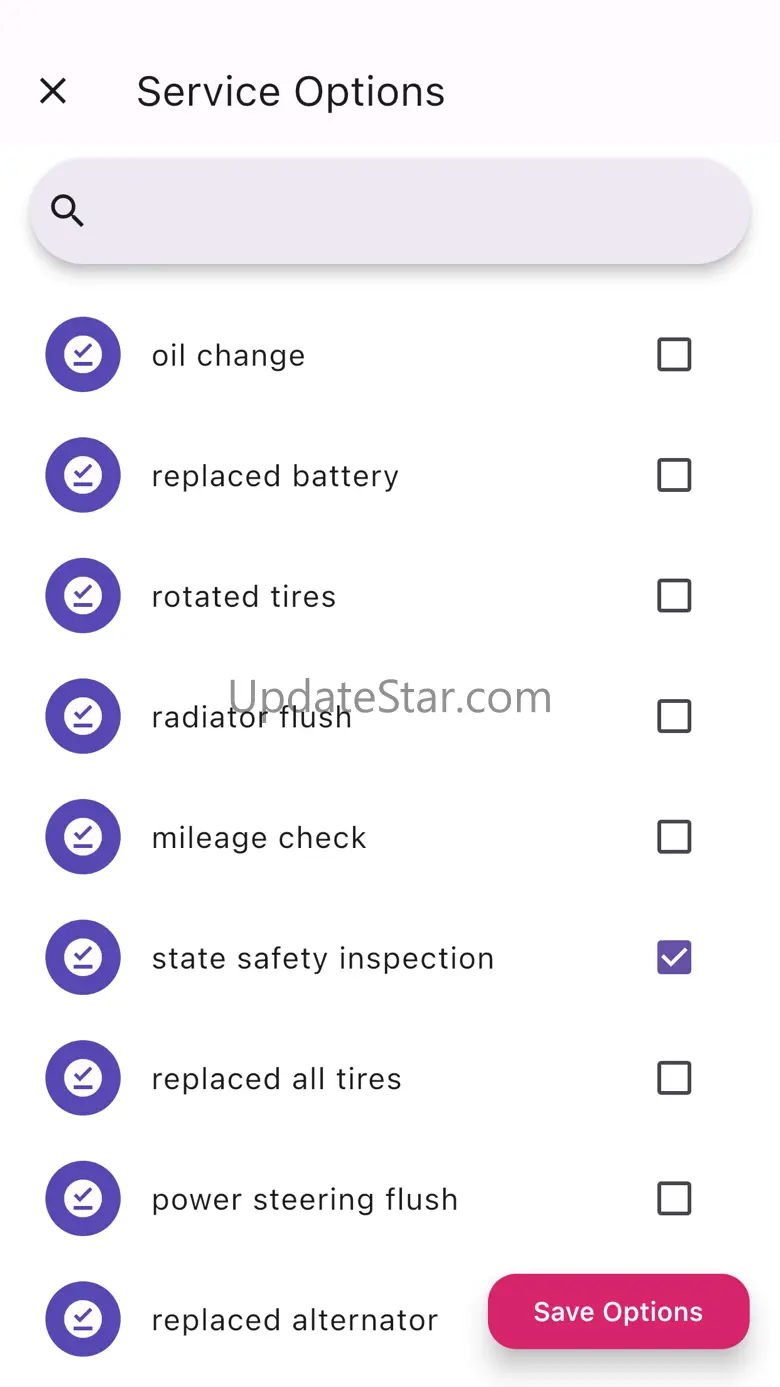Tick the rotated tires checkbox
This screenshot has height=1387, width=780.
(x=674, y=596)
